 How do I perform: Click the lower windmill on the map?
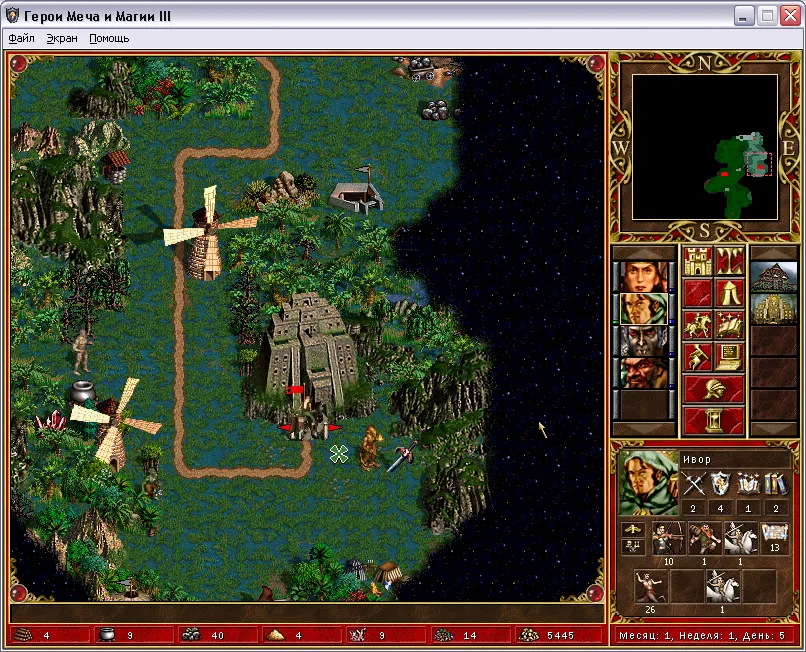114,423
